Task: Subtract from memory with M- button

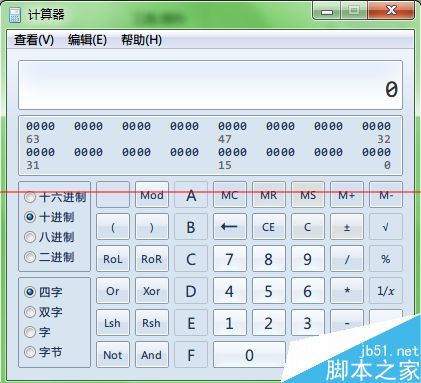Action: [386, 195]
